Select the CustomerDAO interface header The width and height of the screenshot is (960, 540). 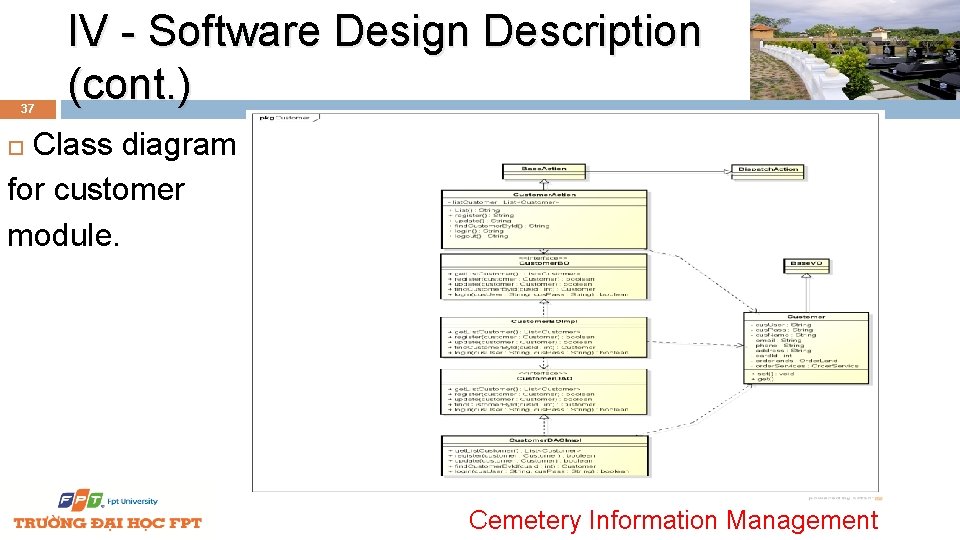coord(544,376)
